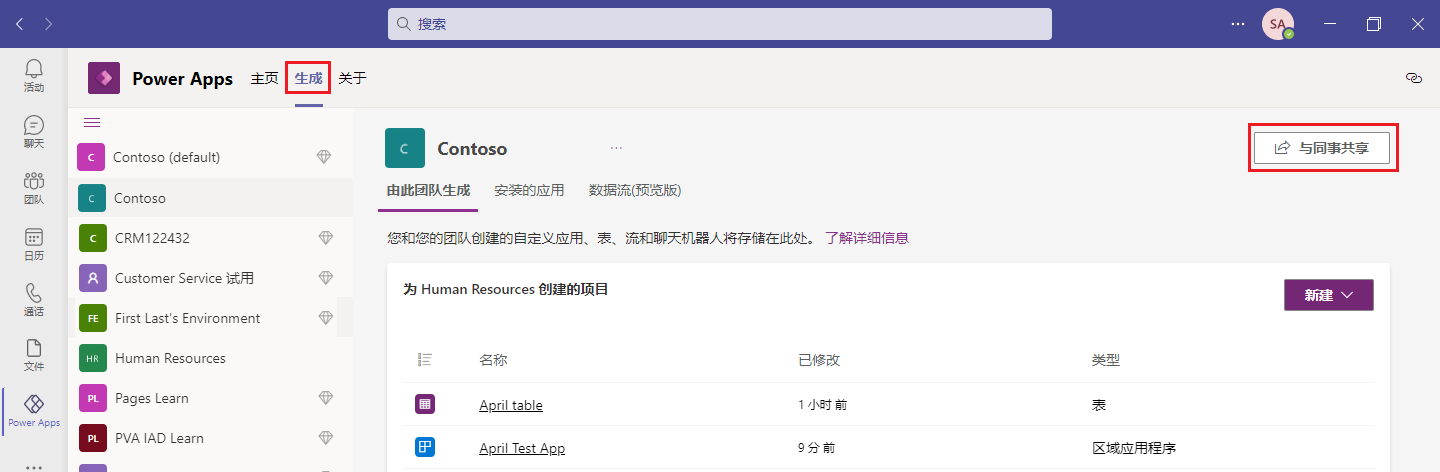Click the copy link icon at the top right
This screenshot has height=472, width=1440.
point(1414,78)
